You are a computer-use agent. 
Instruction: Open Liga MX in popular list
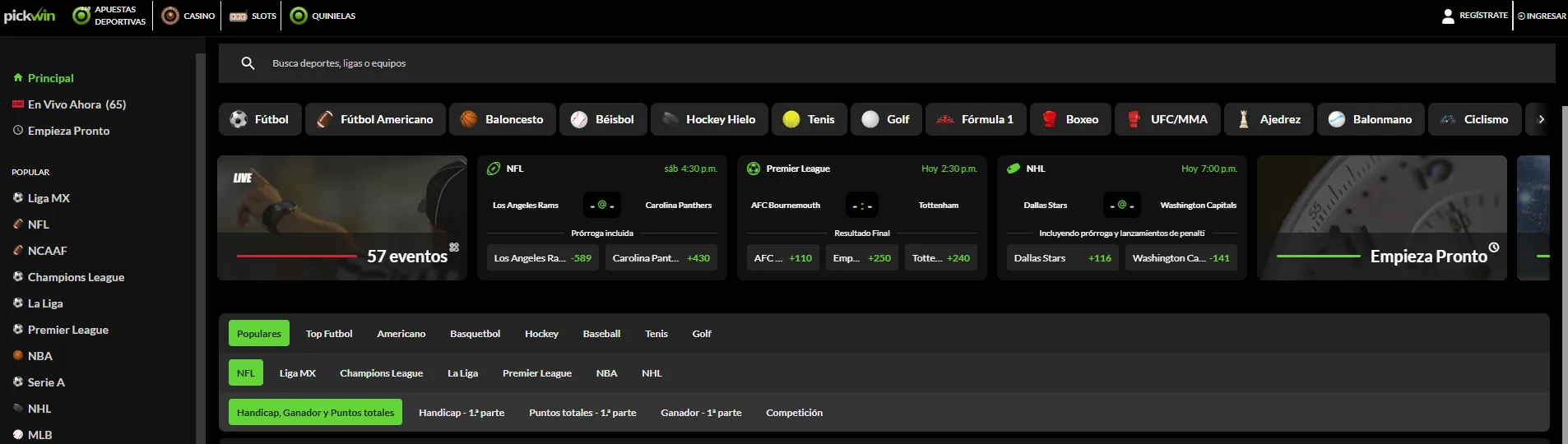[x=49, y=198]
